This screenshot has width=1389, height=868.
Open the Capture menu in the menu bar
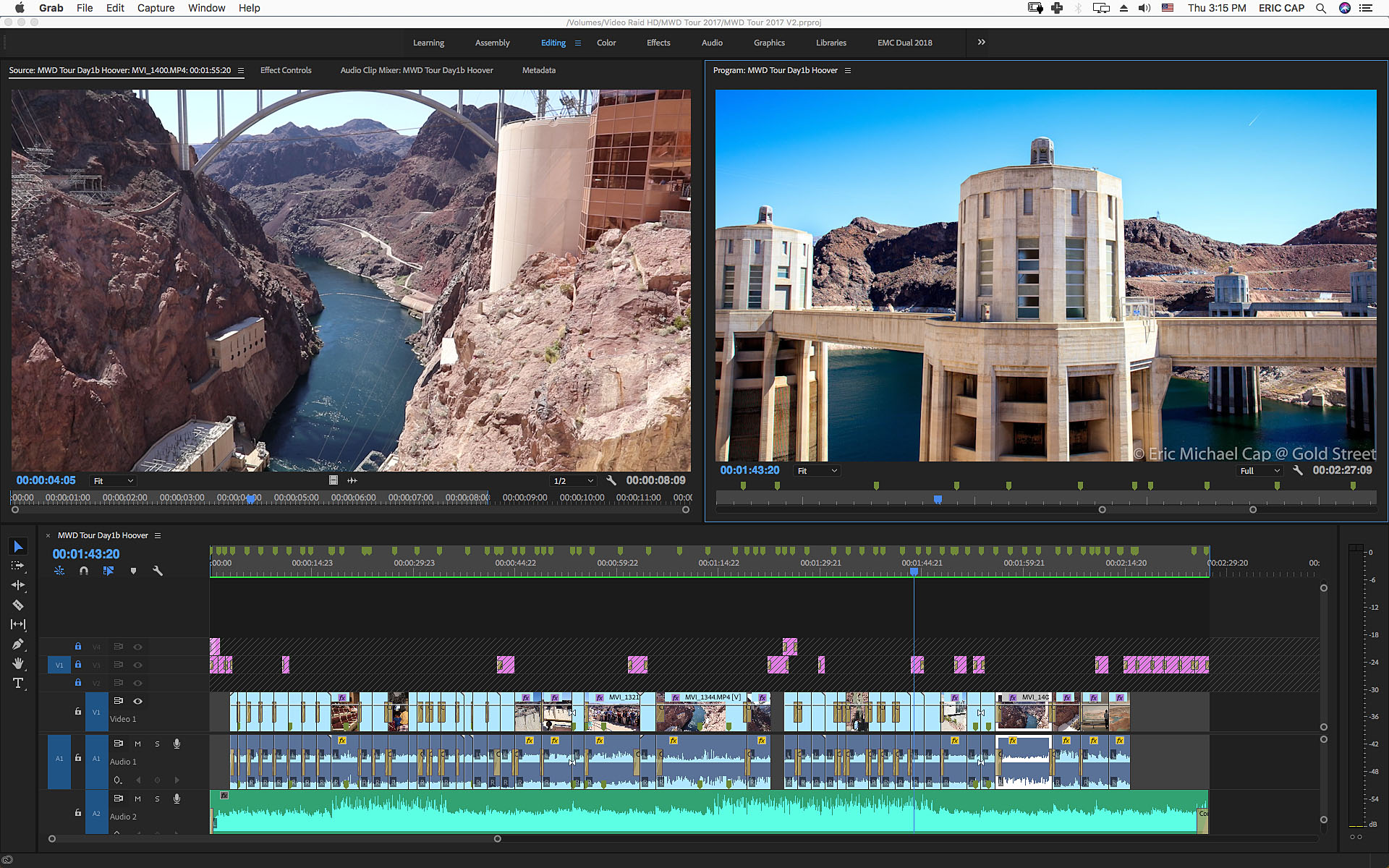pos(156,8)
